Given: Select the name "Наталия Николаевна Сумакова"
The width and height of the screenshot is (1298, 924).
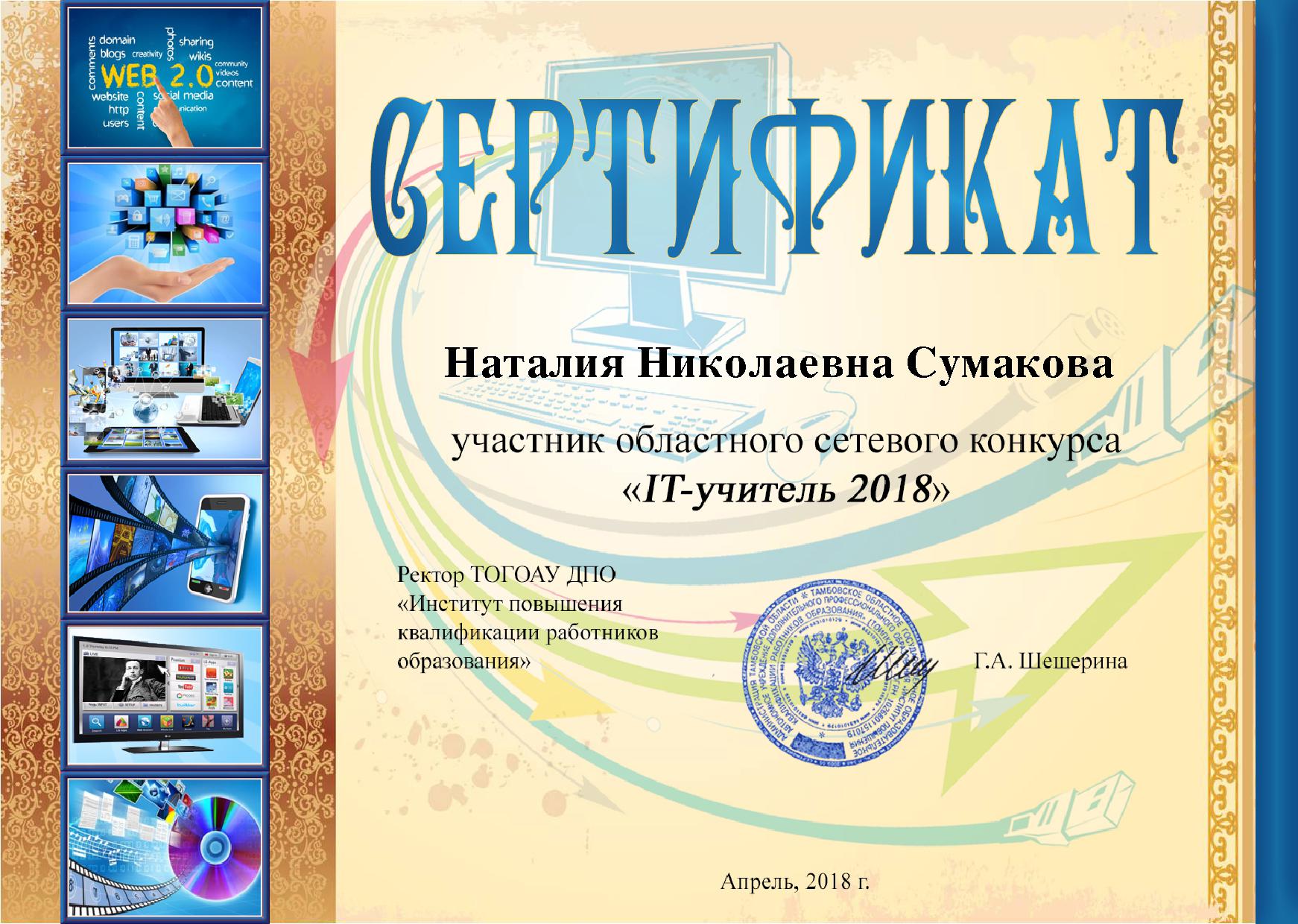Looking at the screenshot, I should click(779, 366).
